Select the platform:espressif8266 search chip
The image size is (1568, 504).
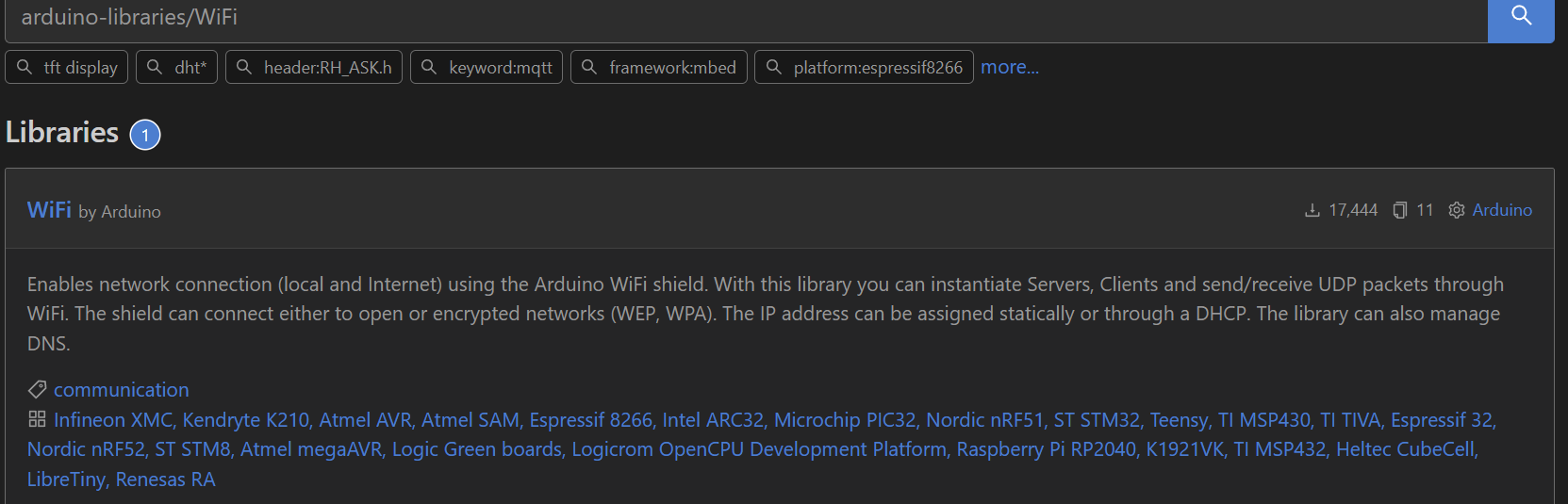[x=865, y=67]
